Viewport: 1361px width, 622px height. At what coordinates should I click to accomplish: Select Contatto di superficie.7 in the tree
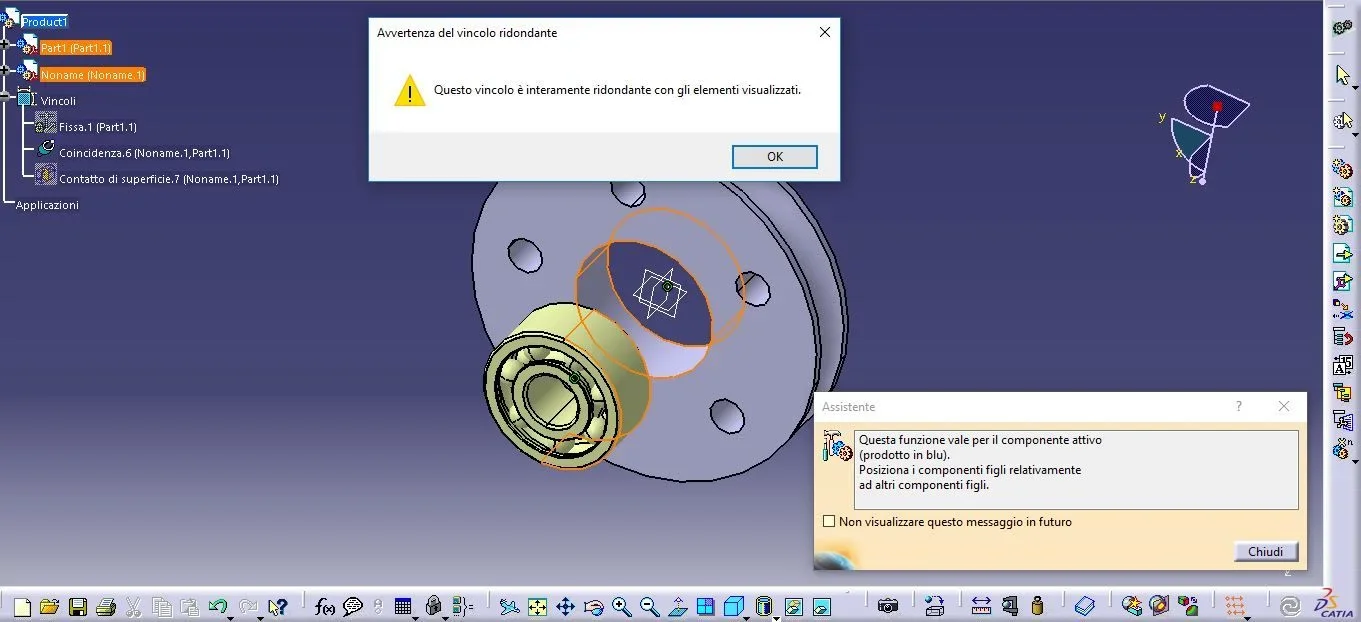168,179
